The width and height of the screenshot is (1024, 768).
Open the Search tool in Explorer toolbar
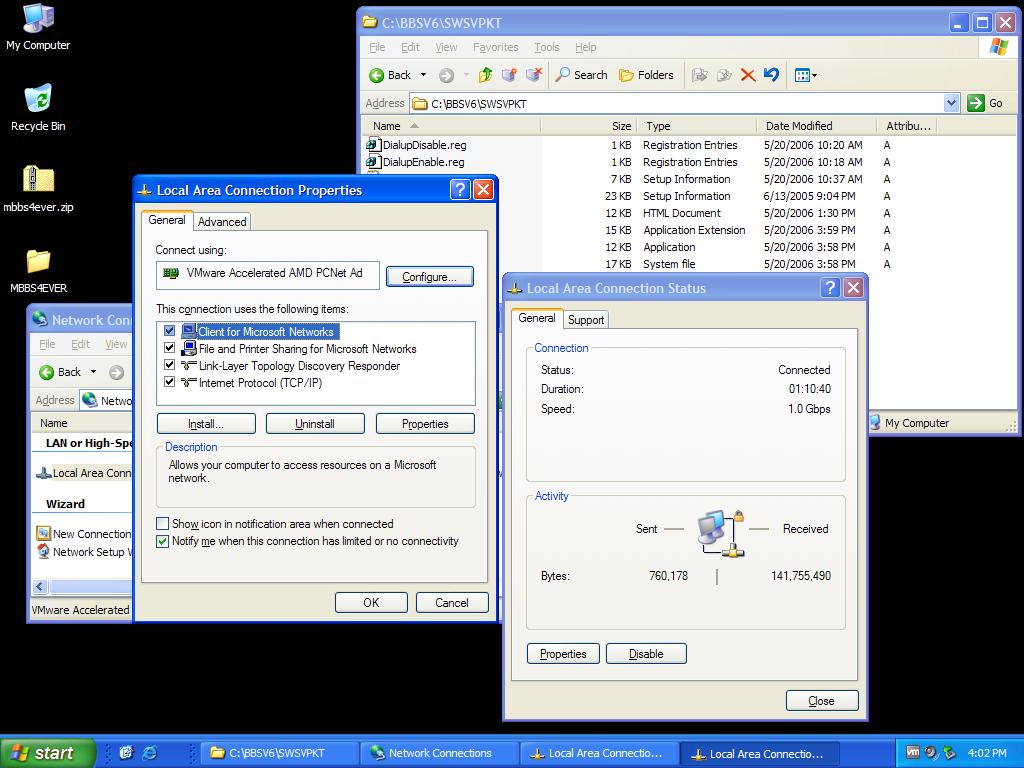pyautogui.click(x=581, y=75)
